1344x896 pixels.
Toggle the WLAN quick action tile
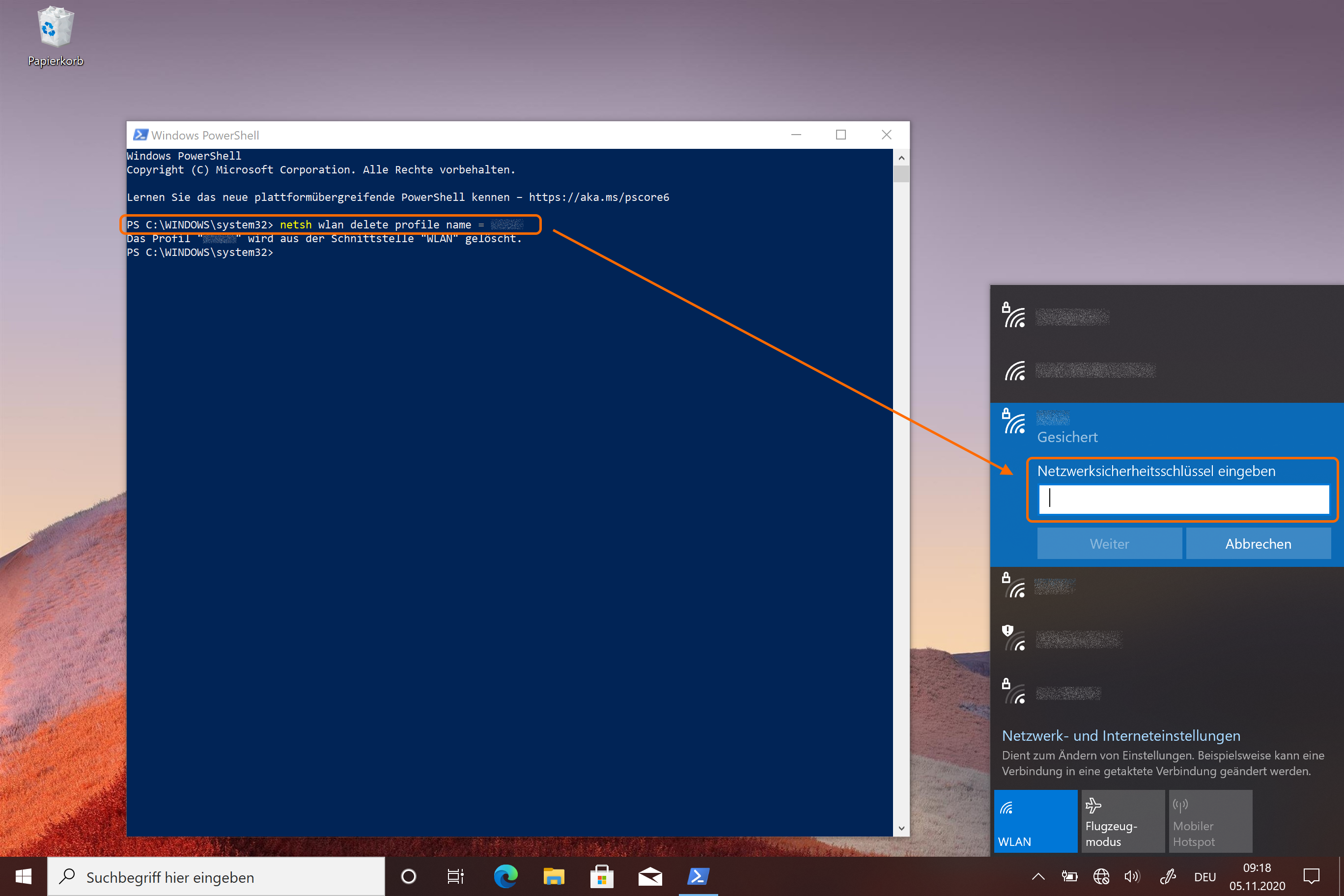coord(1035,821)
